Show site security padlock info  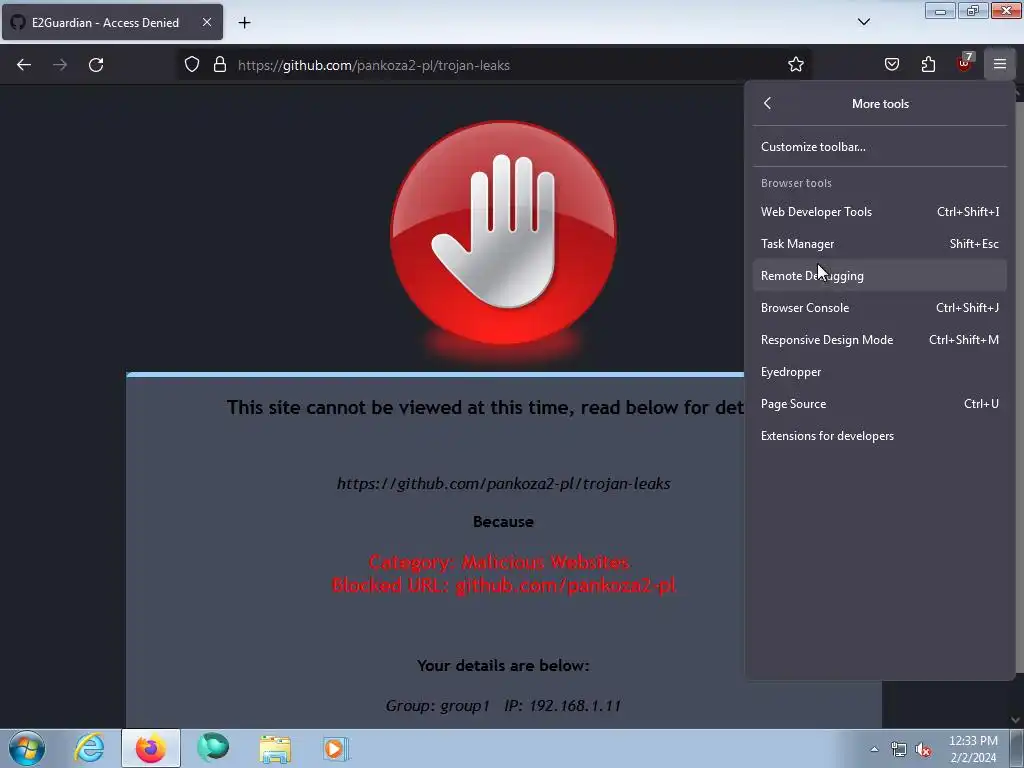click(x=220, y=65)
